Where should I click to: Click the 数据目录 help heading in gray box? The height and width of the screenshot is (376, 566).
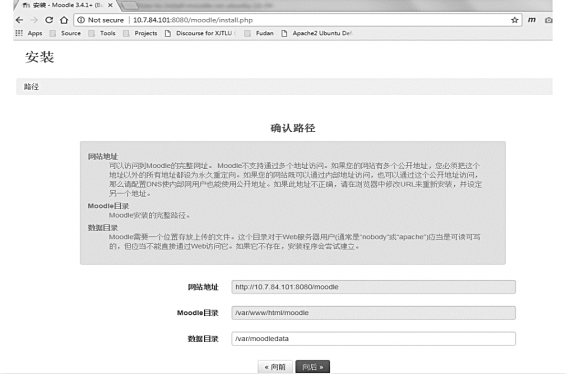click(103, 228)
